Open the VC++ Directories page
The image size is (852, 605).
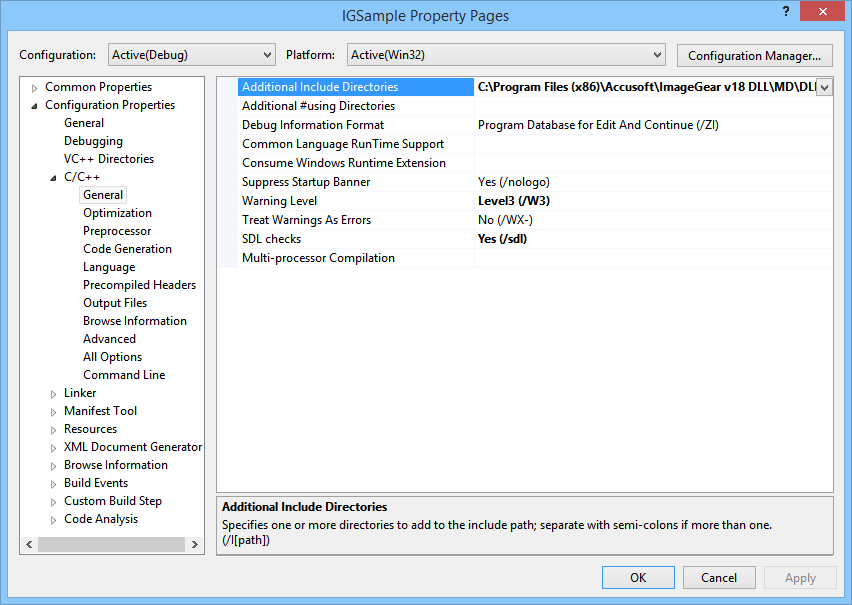click(x=109, y=159)
